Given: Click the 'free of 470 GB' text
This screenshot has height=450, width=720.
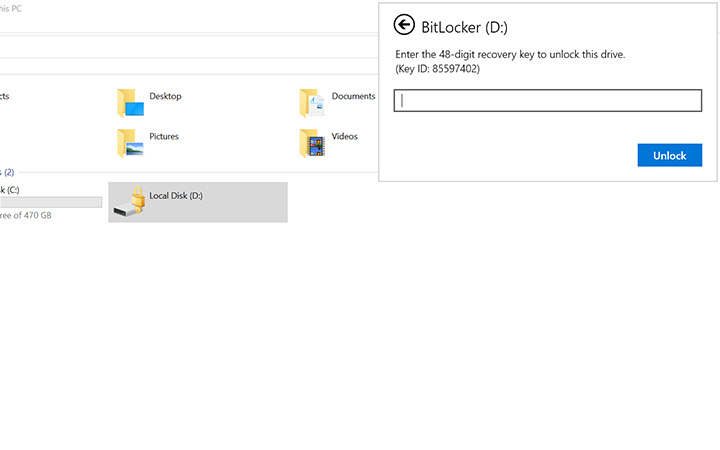Looking at the screenshot, I should click(x=26, y=215).
